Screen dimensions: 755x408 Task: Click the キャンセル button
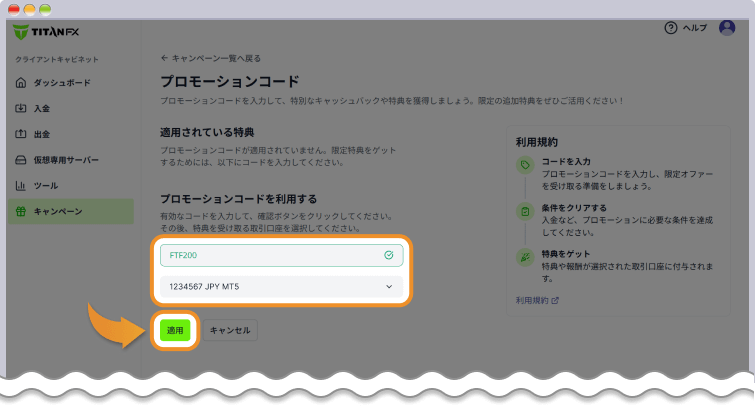(230, 330)
